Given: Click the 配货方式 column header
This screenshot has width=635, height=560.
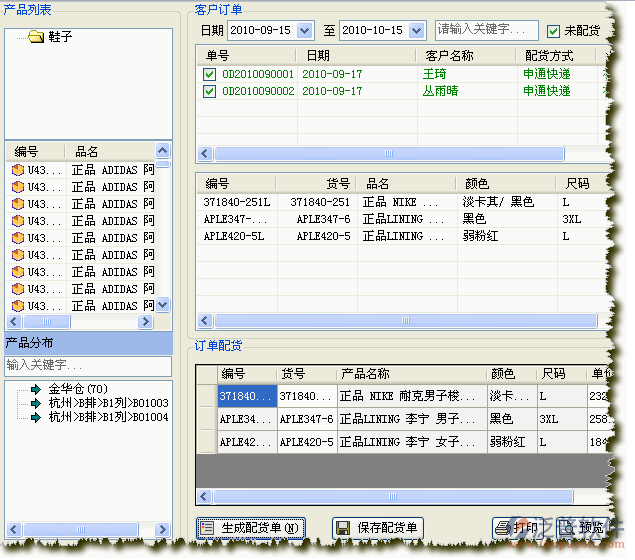Looking at the screenshot, I should click(550, 55).
